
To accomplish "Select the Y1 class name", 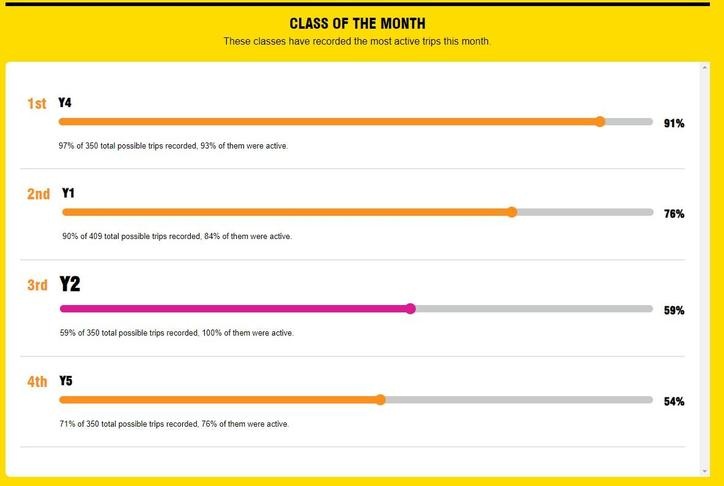I will point(68,193).
